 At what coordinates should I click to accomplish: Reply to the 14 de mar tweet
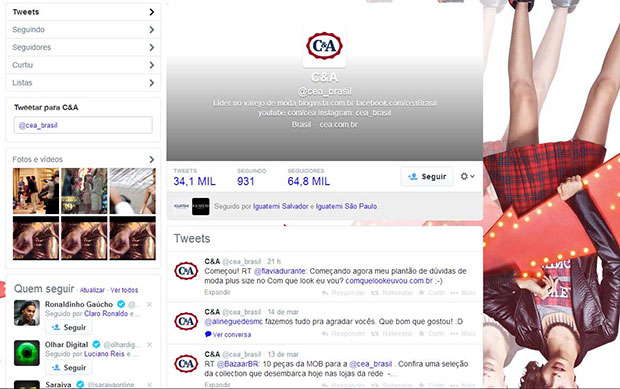343,334
